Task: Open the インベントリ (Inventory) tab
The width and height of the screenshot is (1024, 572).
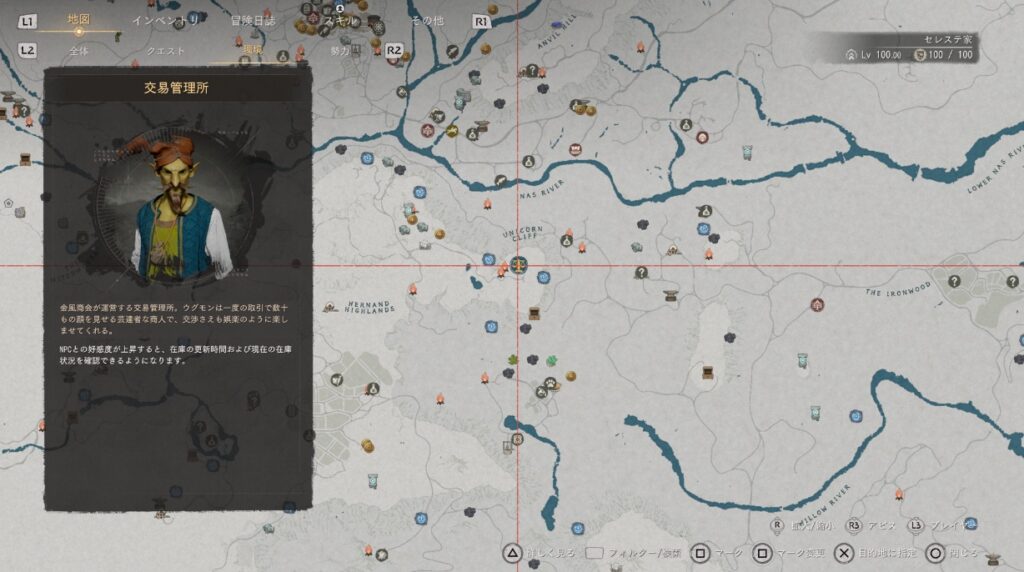Action: point(166,20)
